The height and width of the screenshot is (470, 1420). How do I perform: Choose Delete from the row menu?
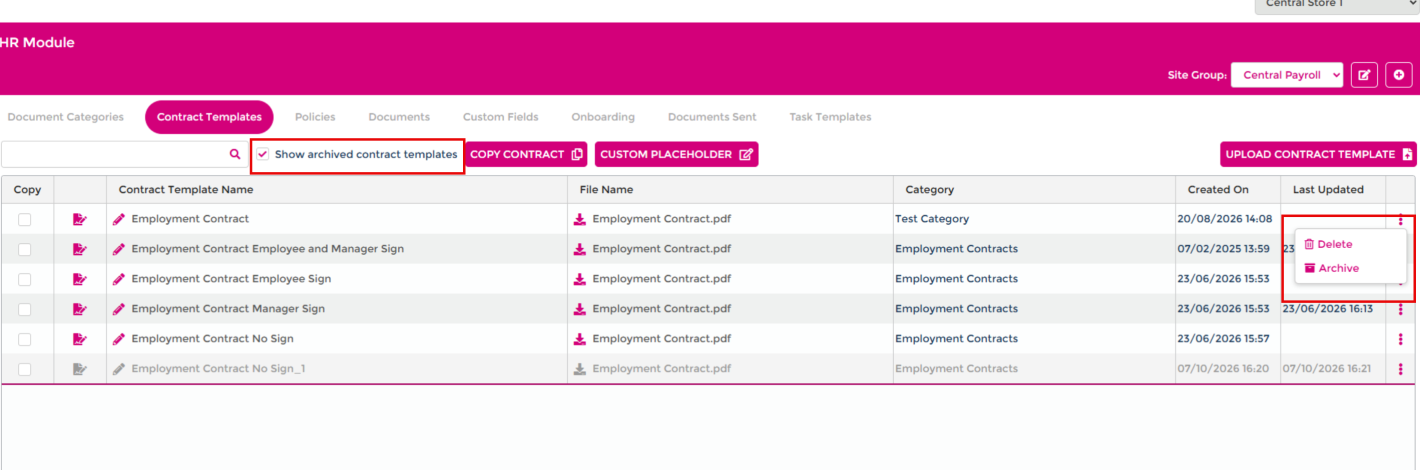point(1328,244)
